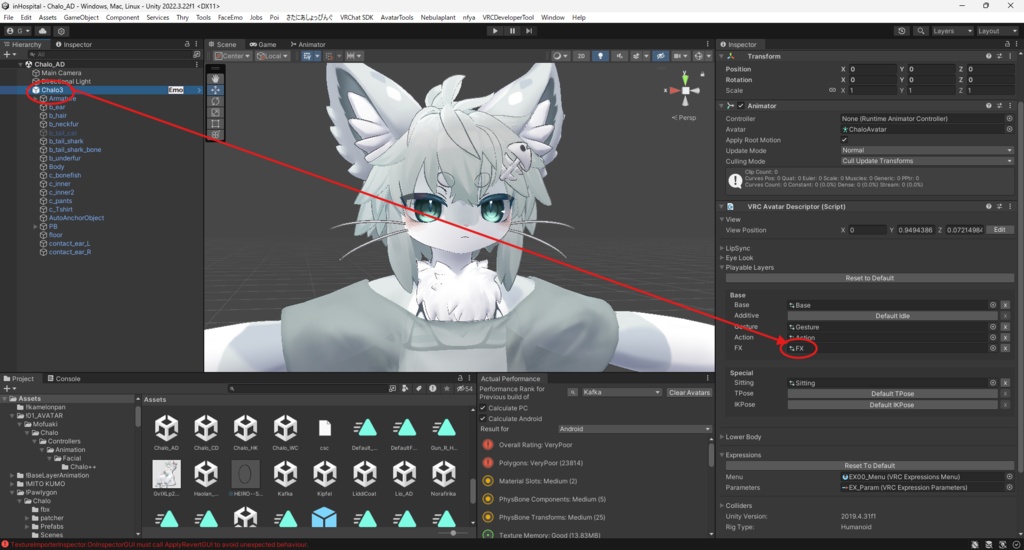The width and height of the screenshot is (1024, 550).
Task: Remove the FX layer with x
Action: [x=1005, y=348]
